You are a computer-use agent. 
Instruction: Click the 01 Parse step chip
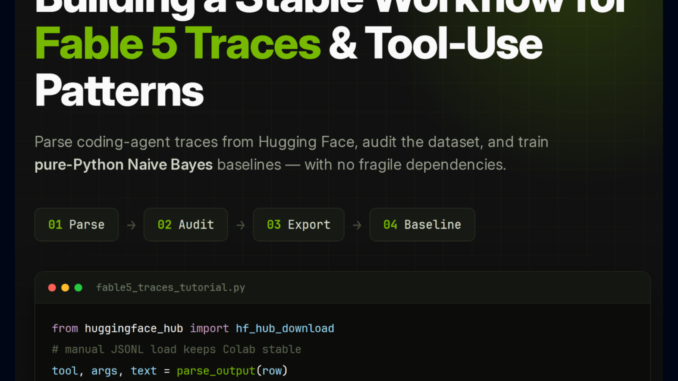click(77, 224)
